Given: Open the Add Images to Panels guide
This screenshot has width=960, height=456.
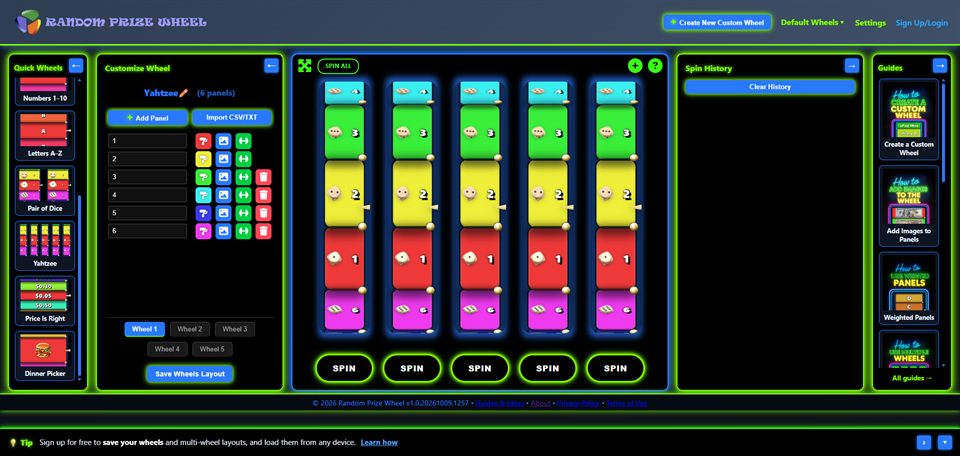Looking at the screenshot, I should coord(909,206).
